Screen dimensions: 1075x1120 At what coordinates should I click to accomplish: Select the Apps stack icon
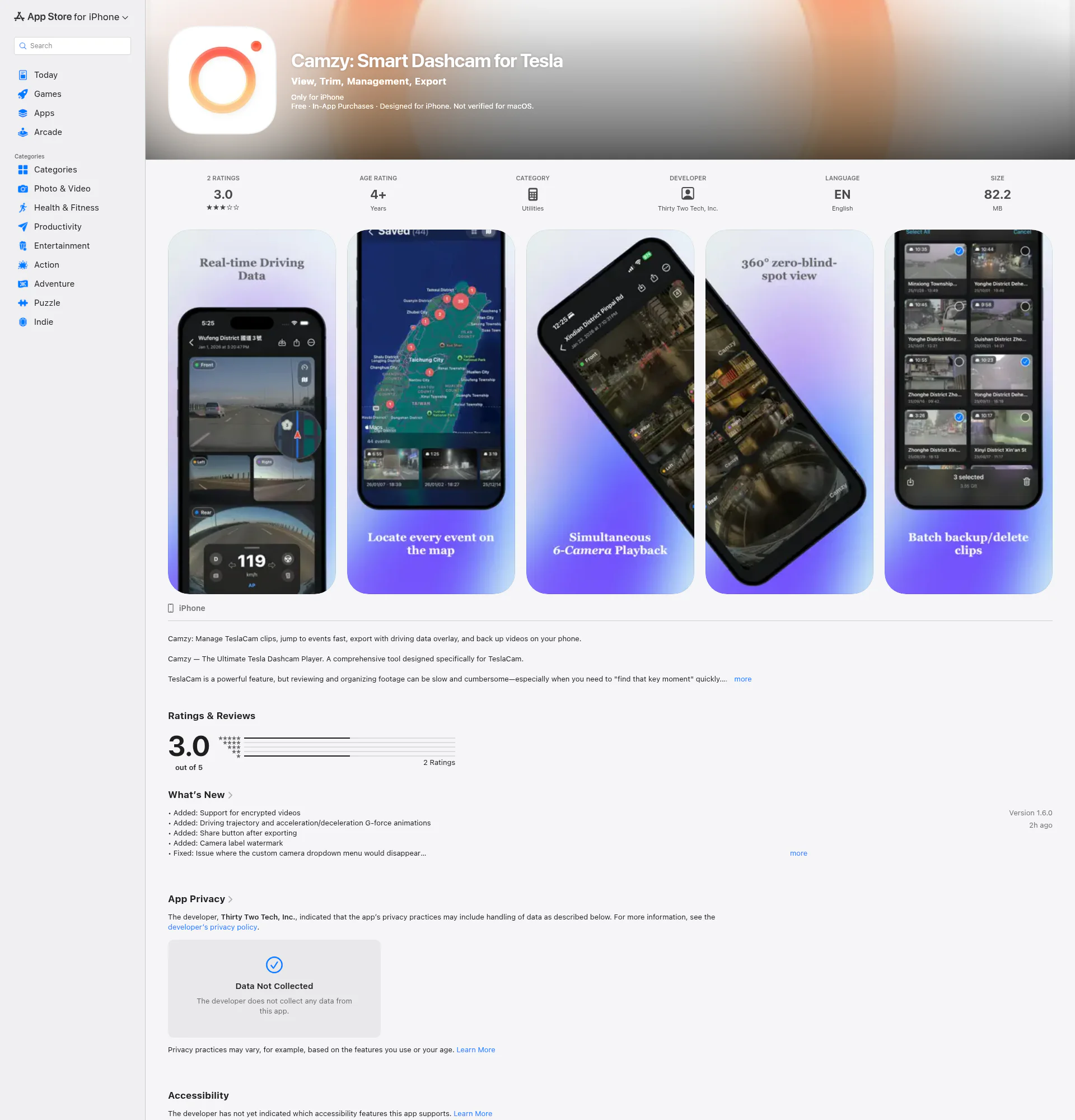tap(23, 113)
